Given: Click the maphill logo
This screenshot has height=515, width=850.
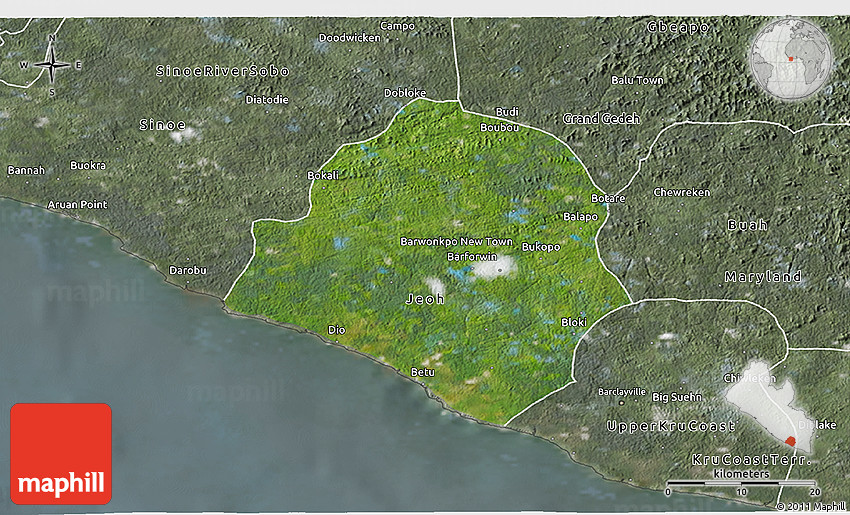Looking at the screenshot, I should click(61, 453).
